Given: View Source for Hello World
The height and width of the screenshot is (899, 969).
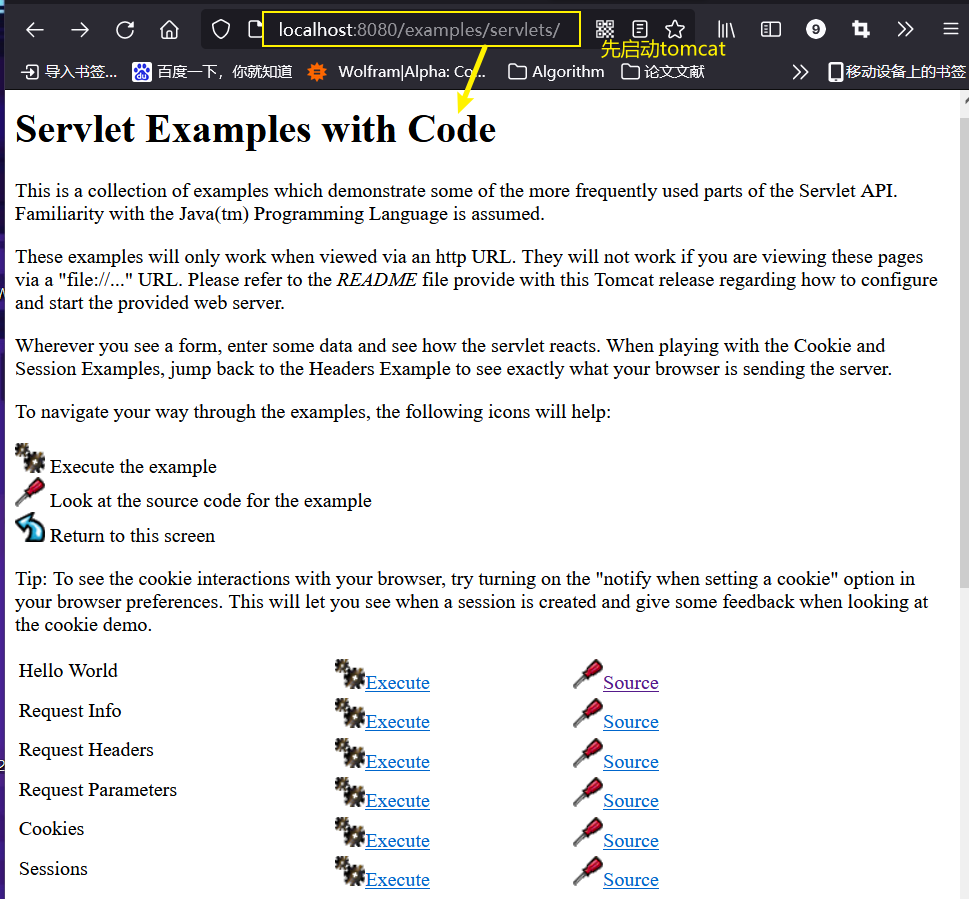Looking at the screenshot, I should click(630, 683).
